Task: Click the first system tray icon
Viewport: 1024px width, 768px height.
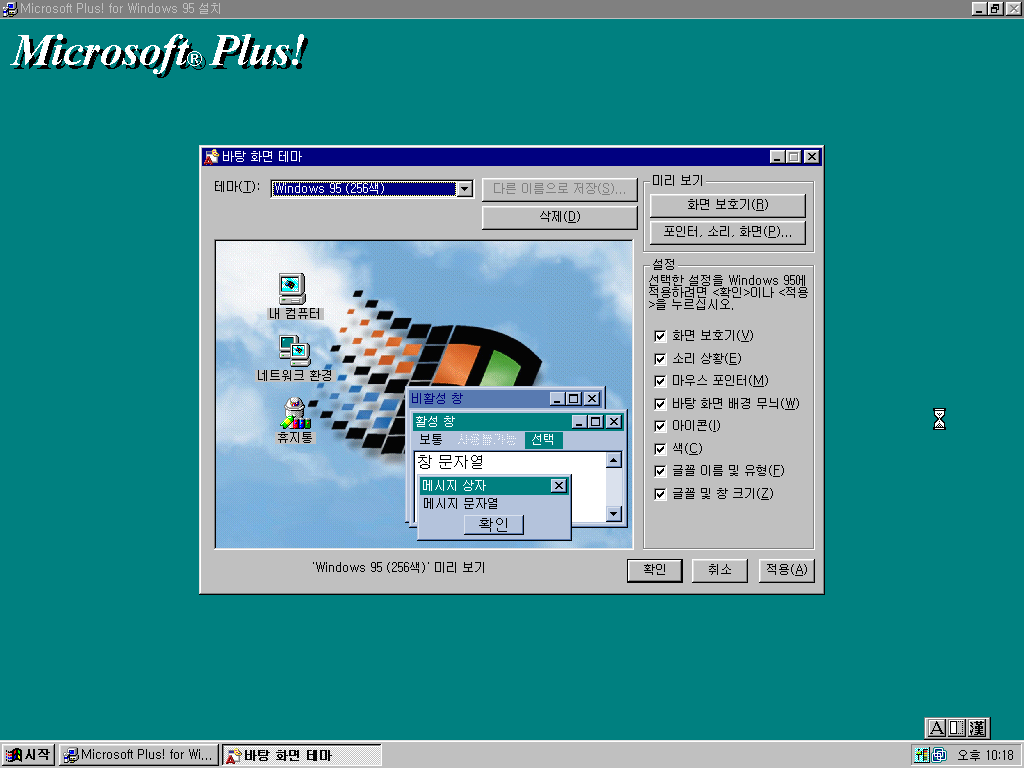Action: 921,755
